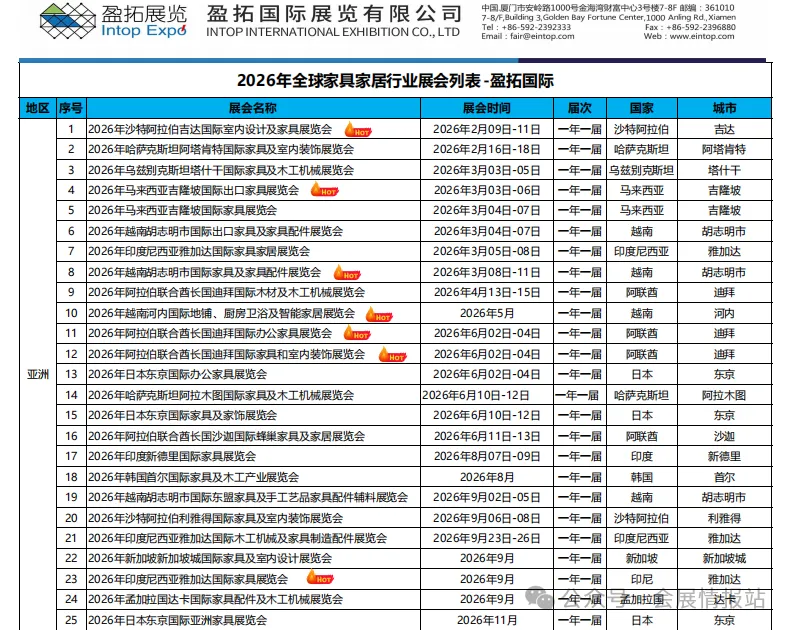Click the HOT flame icon in row 8
791x630 pixels.
coord(347,273)
